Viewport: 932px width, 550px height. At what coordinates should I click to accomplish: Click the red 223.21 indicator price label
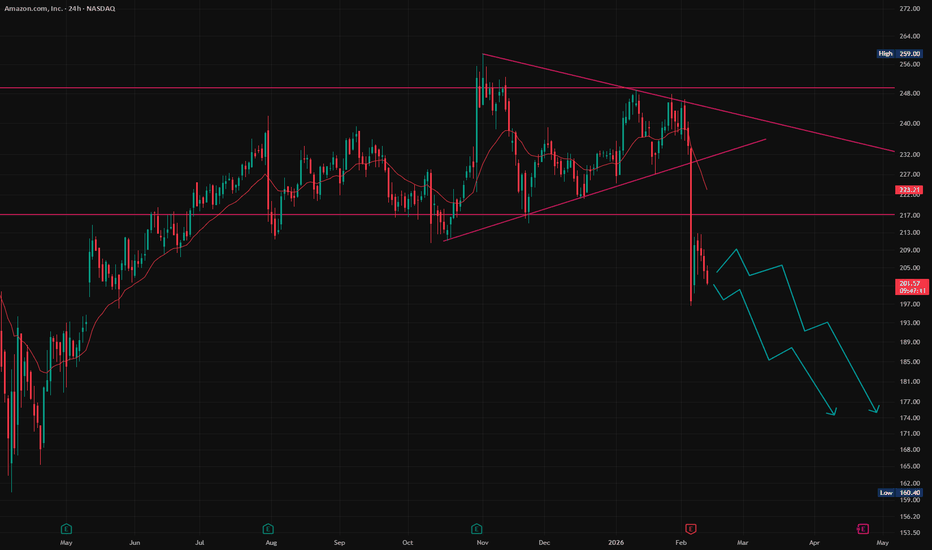tap(909, 190)
